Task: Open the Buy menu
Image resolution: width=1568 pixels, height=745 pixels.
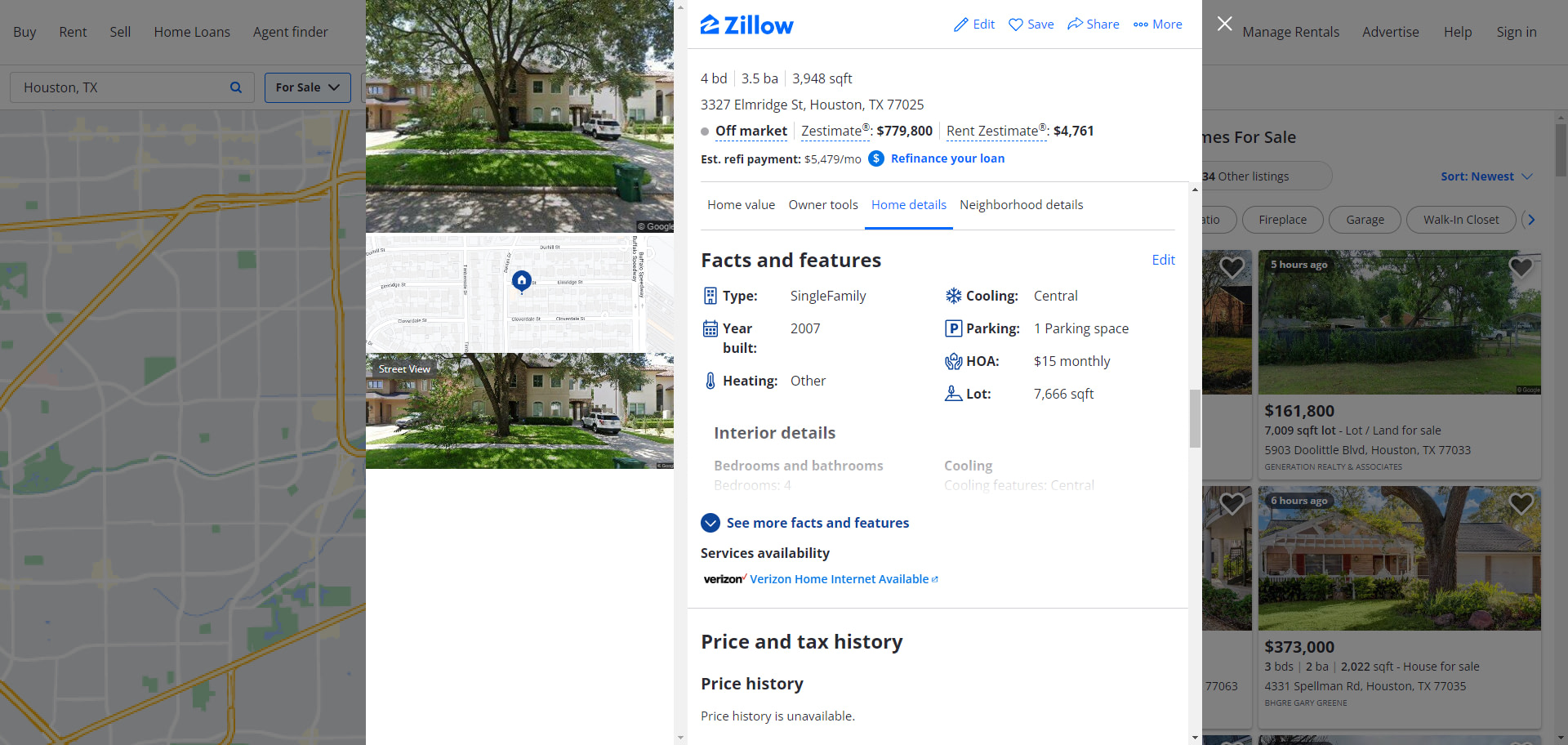Action: [24, 32]
